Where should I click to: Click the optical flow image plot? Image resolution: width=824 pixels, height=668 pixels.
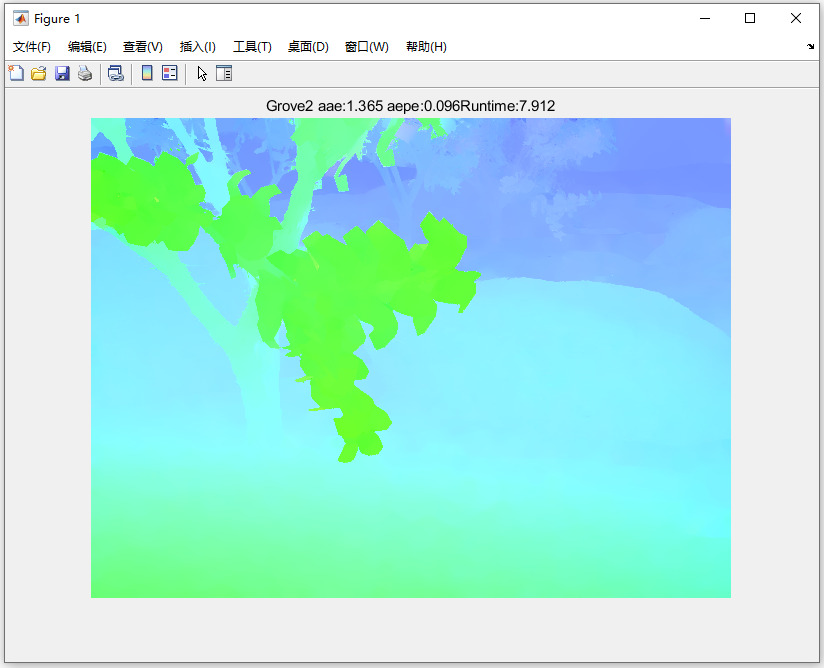pos(411,358)
